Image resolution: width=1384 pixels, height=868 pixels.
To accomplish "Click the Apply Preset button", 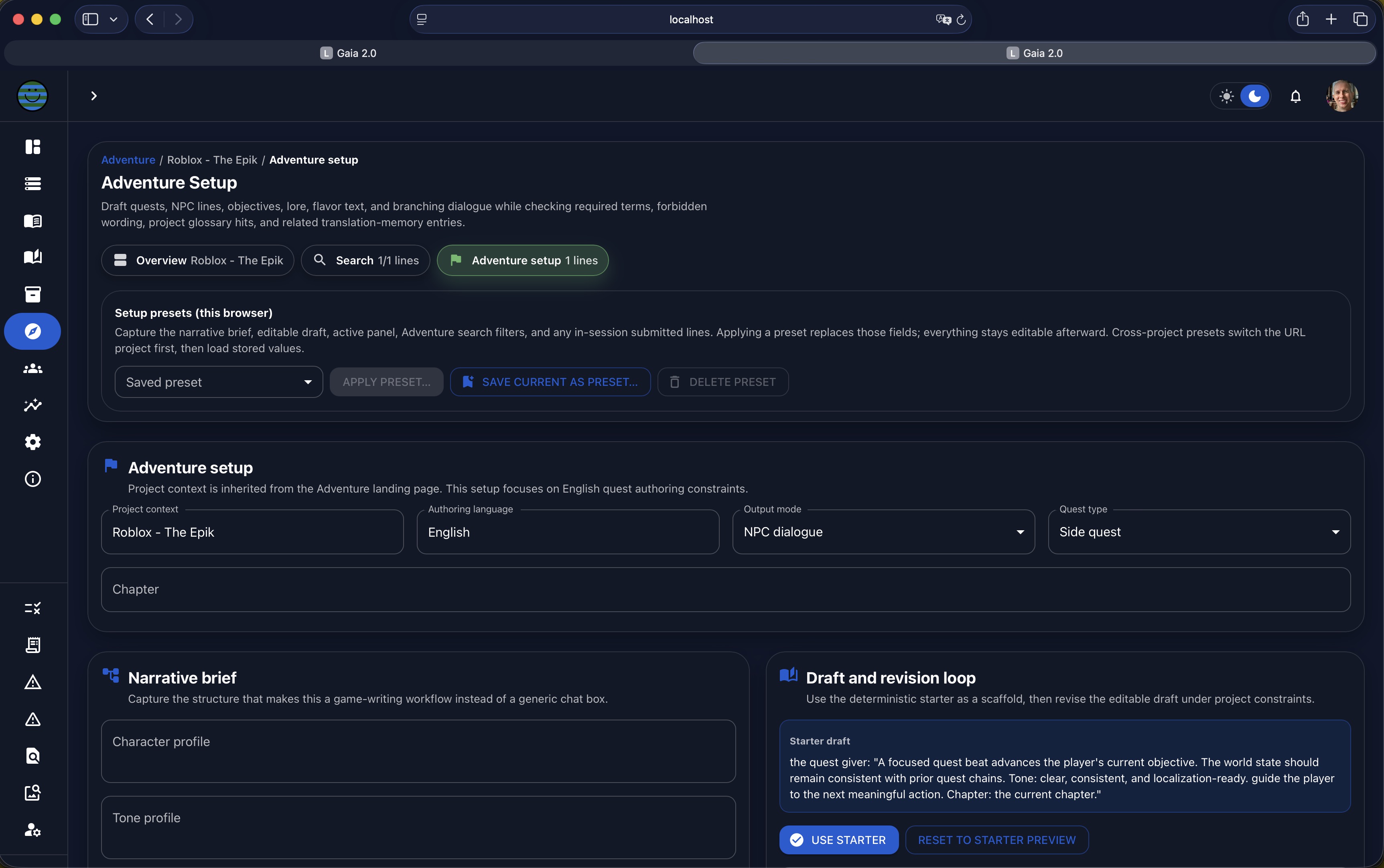I will coord(386,382).
